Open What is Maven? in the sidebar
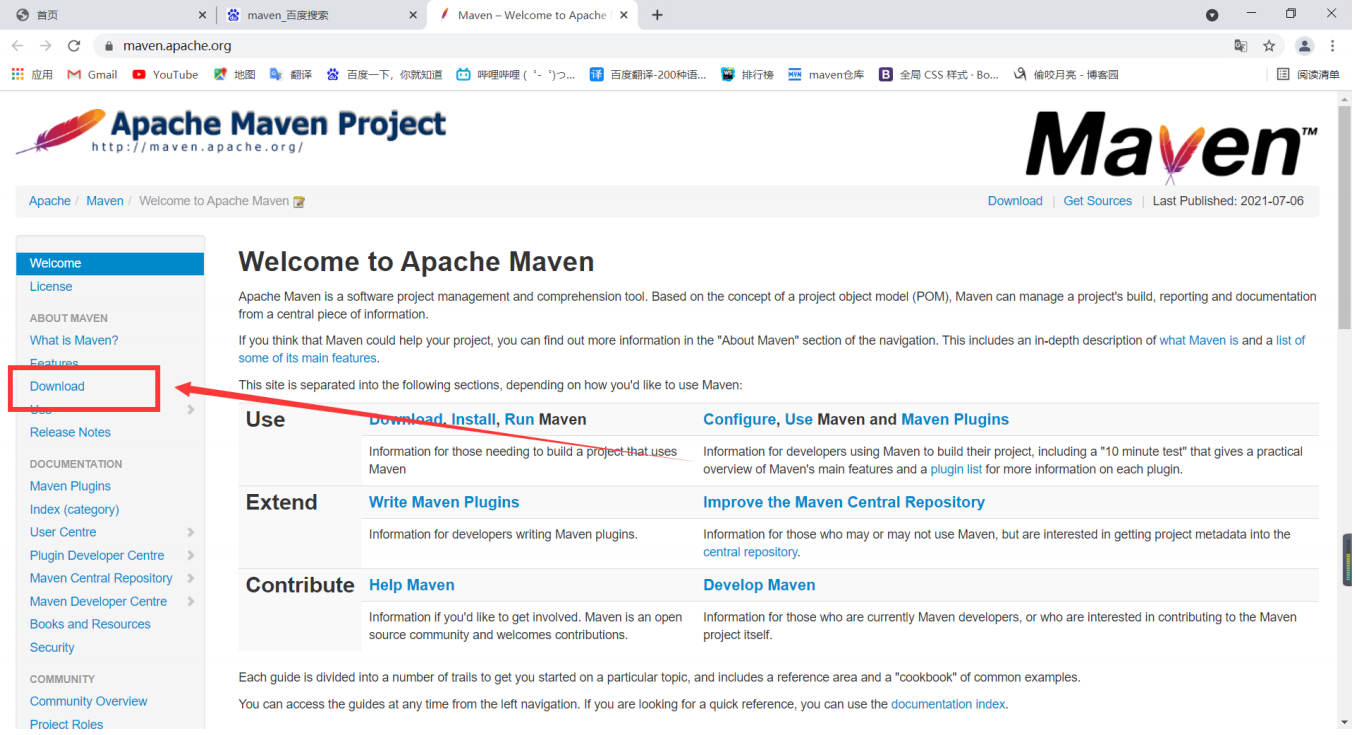The height and width of the screenshot is (735, 1355). tap(74, 340)
